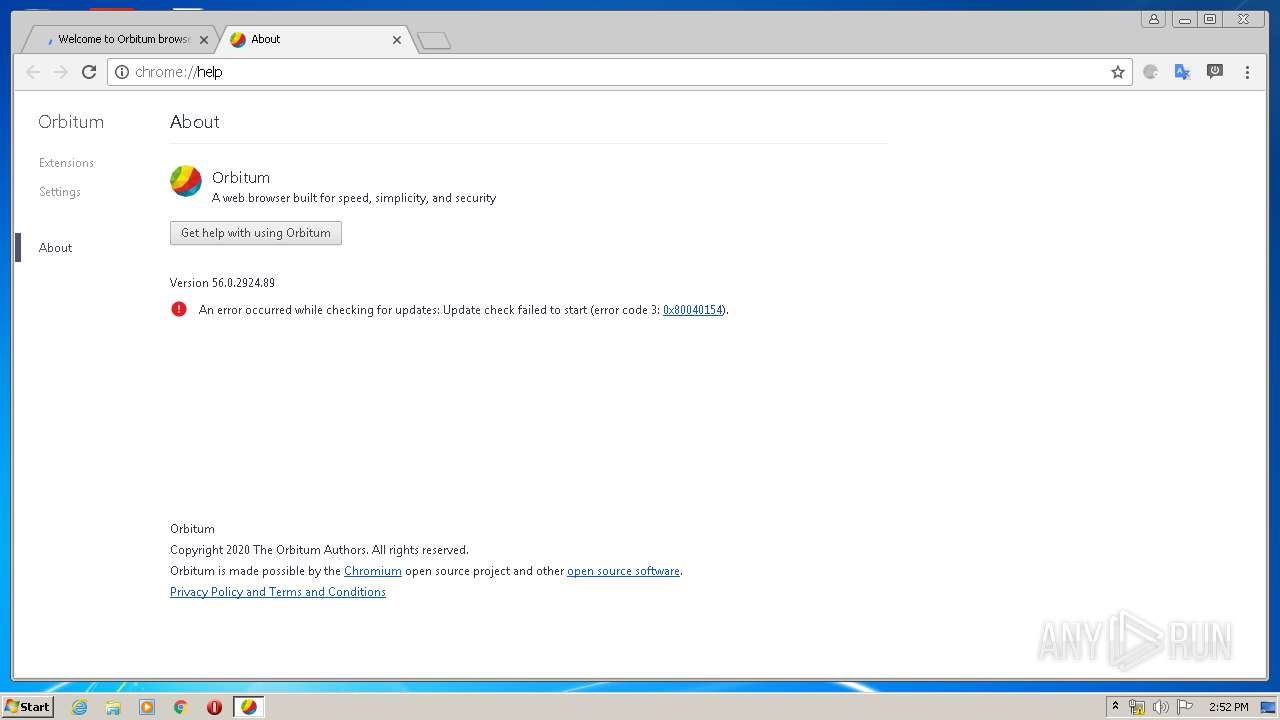1280x720 pixels.
Task: Bookmark this page with the star icon
Action: coord(1118,72)
